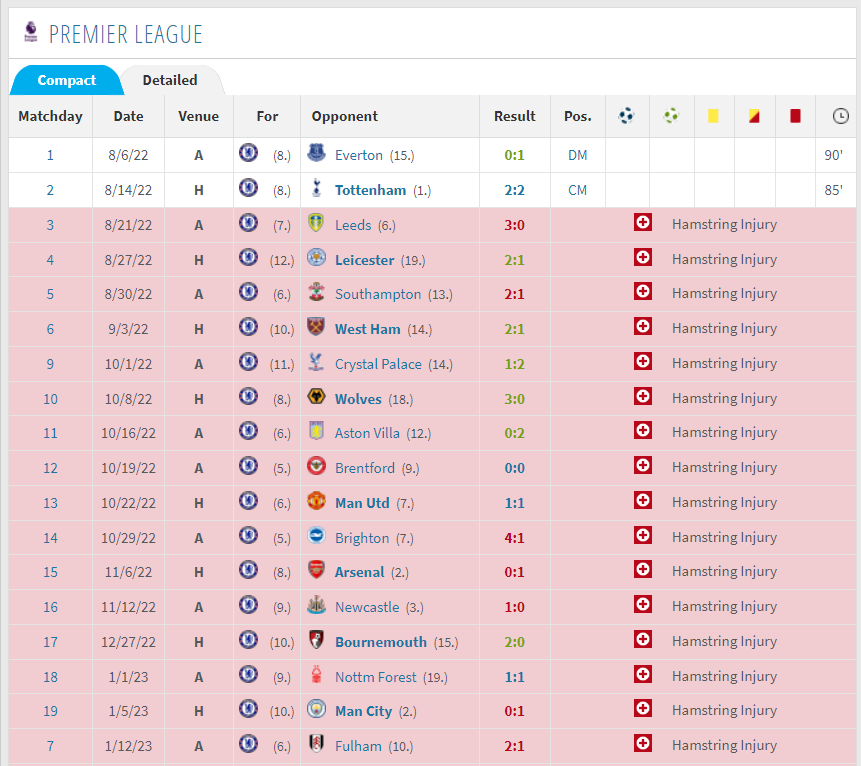The height and width of the screenshot is (766, 861).
Task: Click the injury cross icon in Leeds row
Action: coord(643,222)
